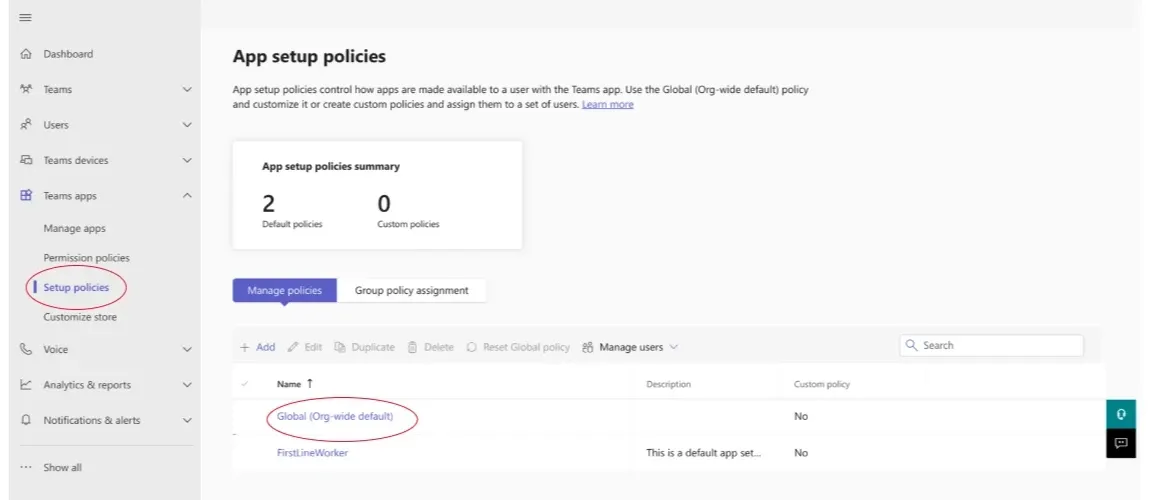Viewport: 1150px width, 500px height.
Task: Open the Dashboard menu item
Action: (x=68, y=54)
